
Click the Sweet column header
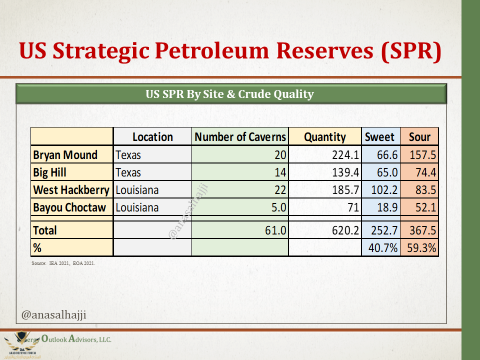pos(381,137)
